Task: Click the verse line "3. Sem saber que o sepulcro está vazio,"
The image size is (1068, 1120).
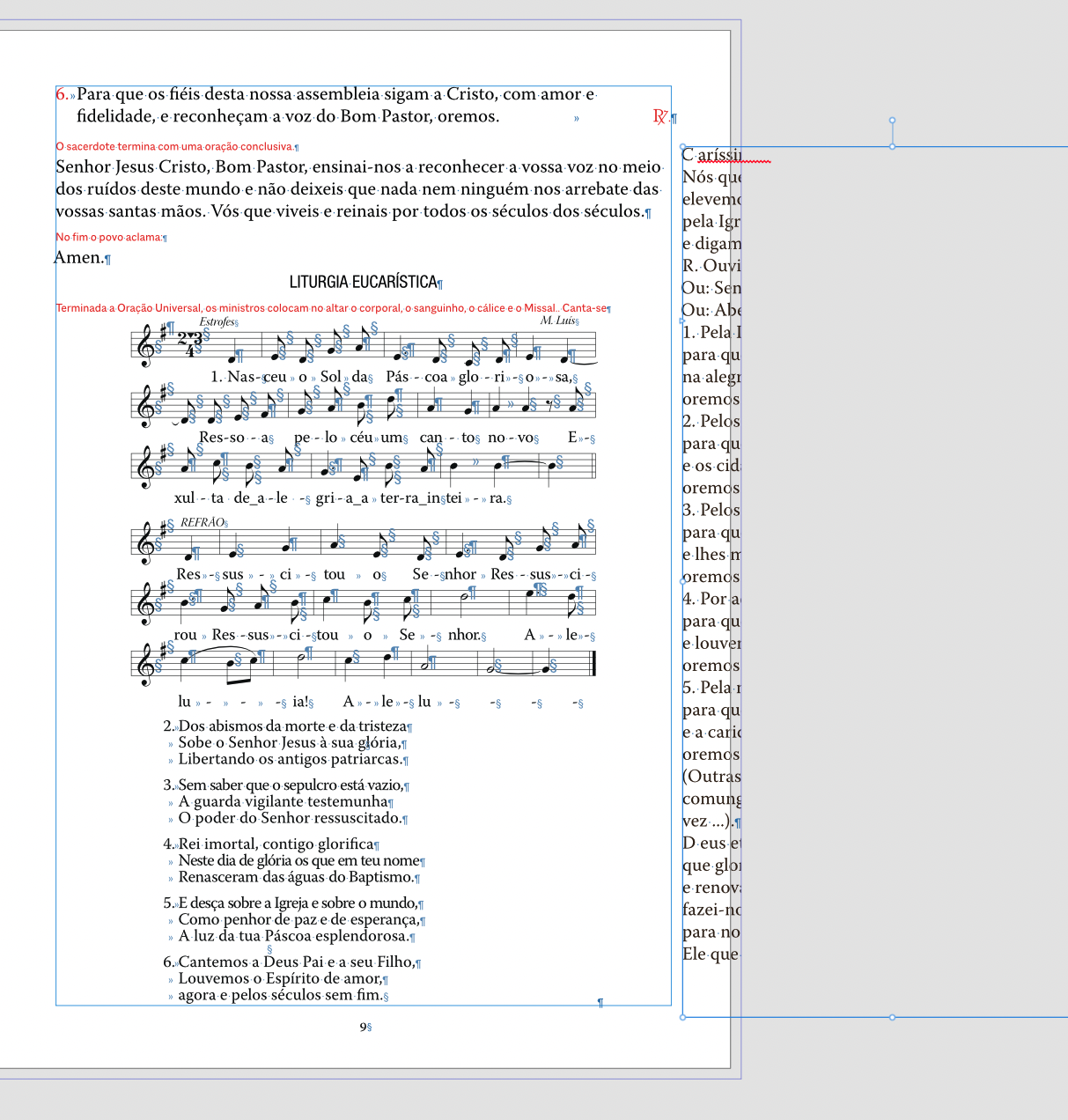Action: [283, 785]
